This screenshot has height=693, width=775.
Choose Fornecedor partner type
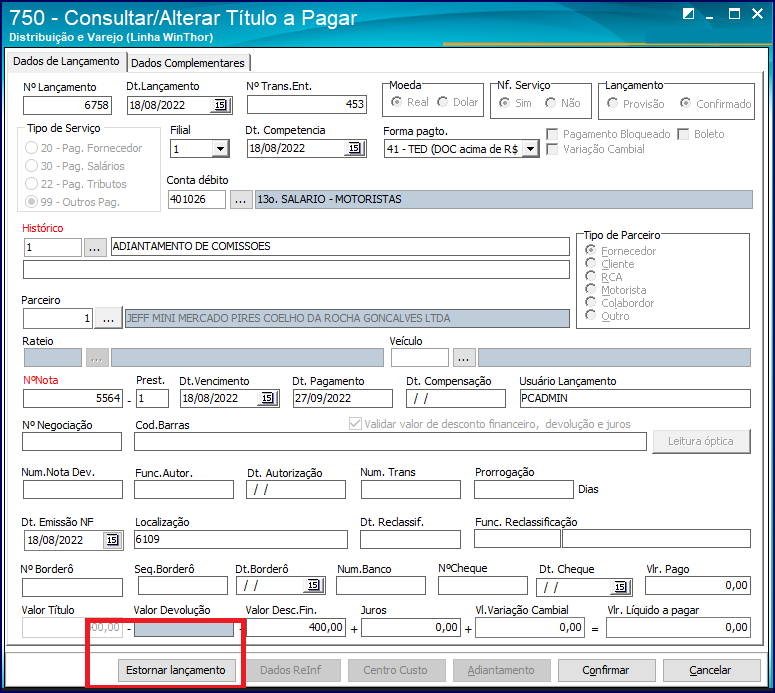(590, 250)
